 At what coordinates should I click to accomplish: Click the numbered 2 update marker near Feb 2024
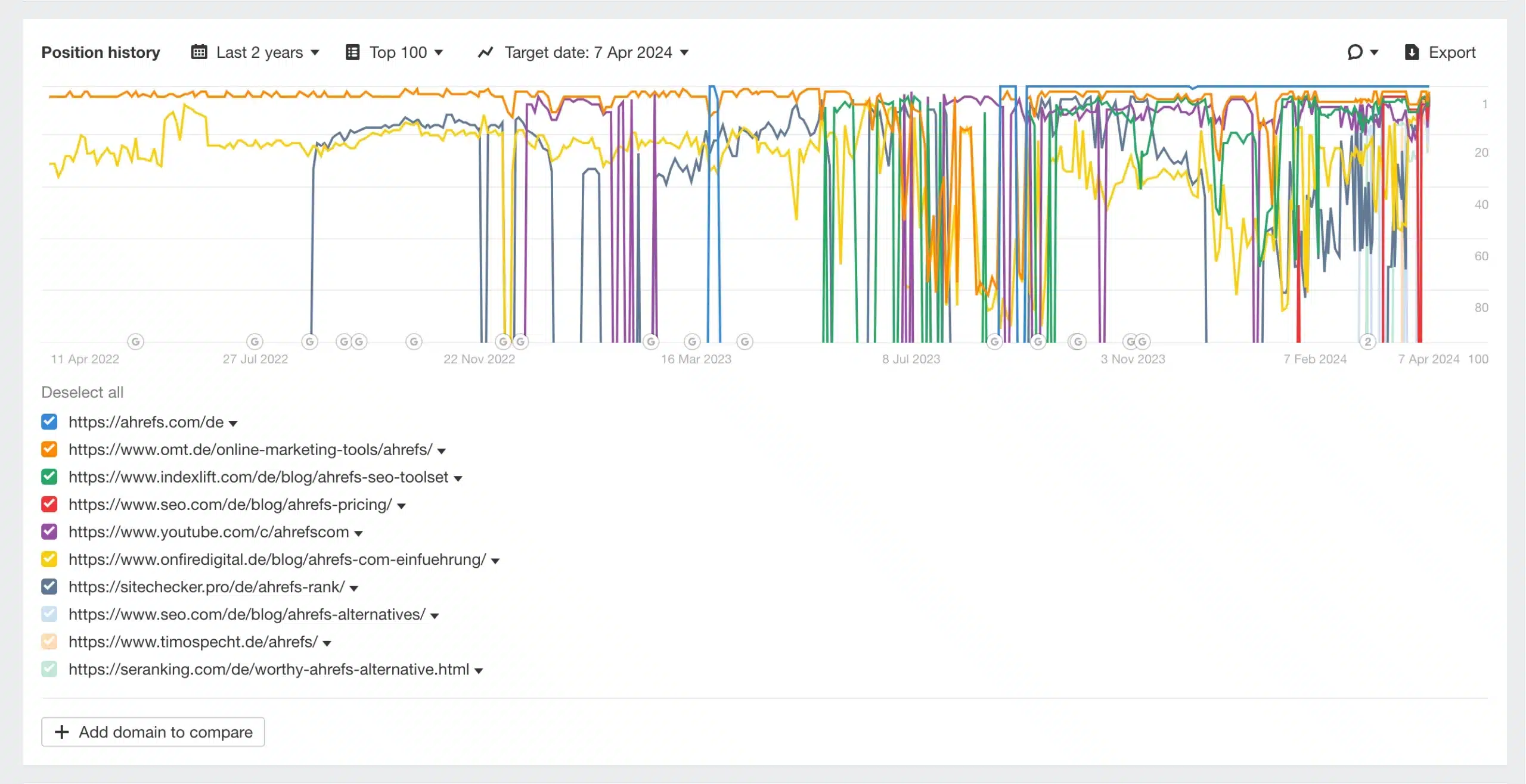pos(1368,341)
